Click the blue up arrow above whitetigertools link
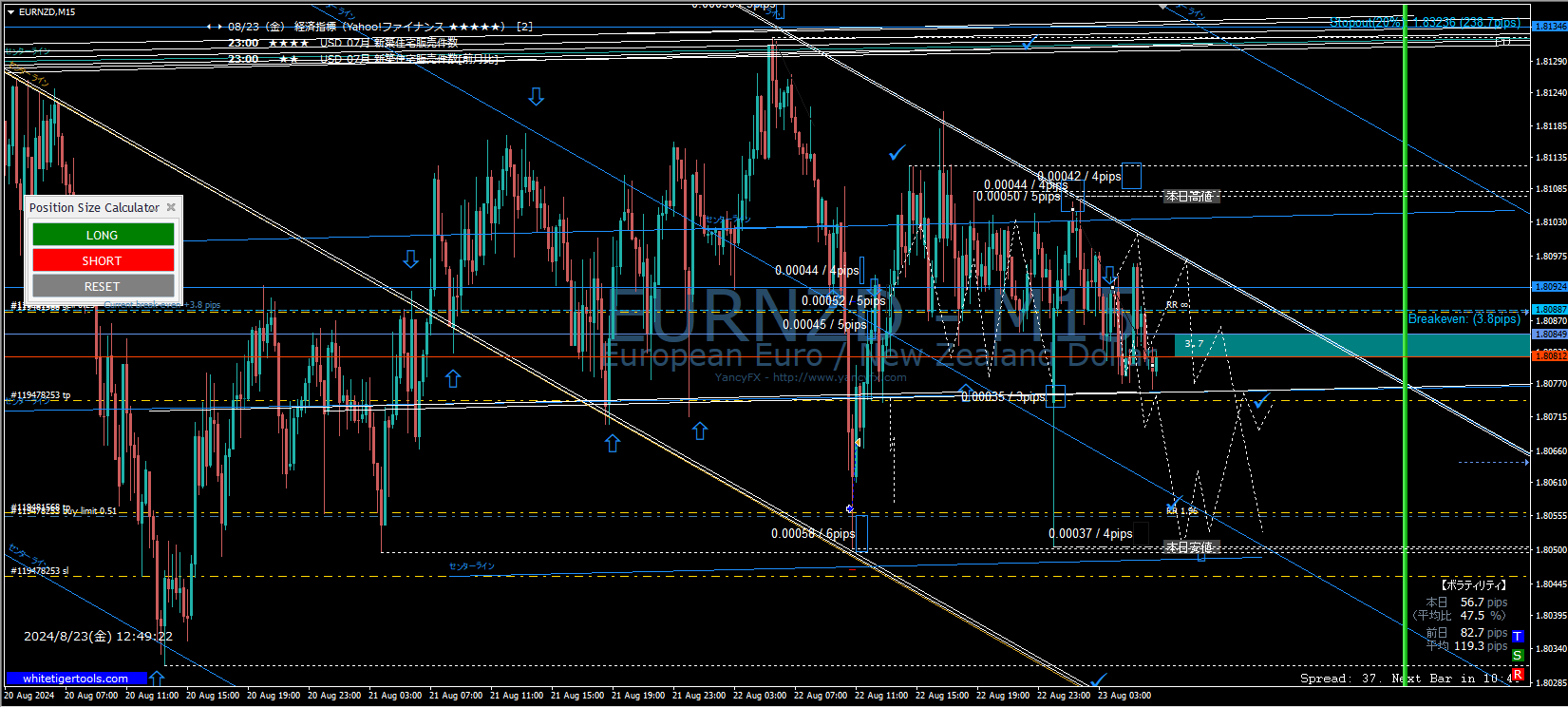 coord(157,678)
